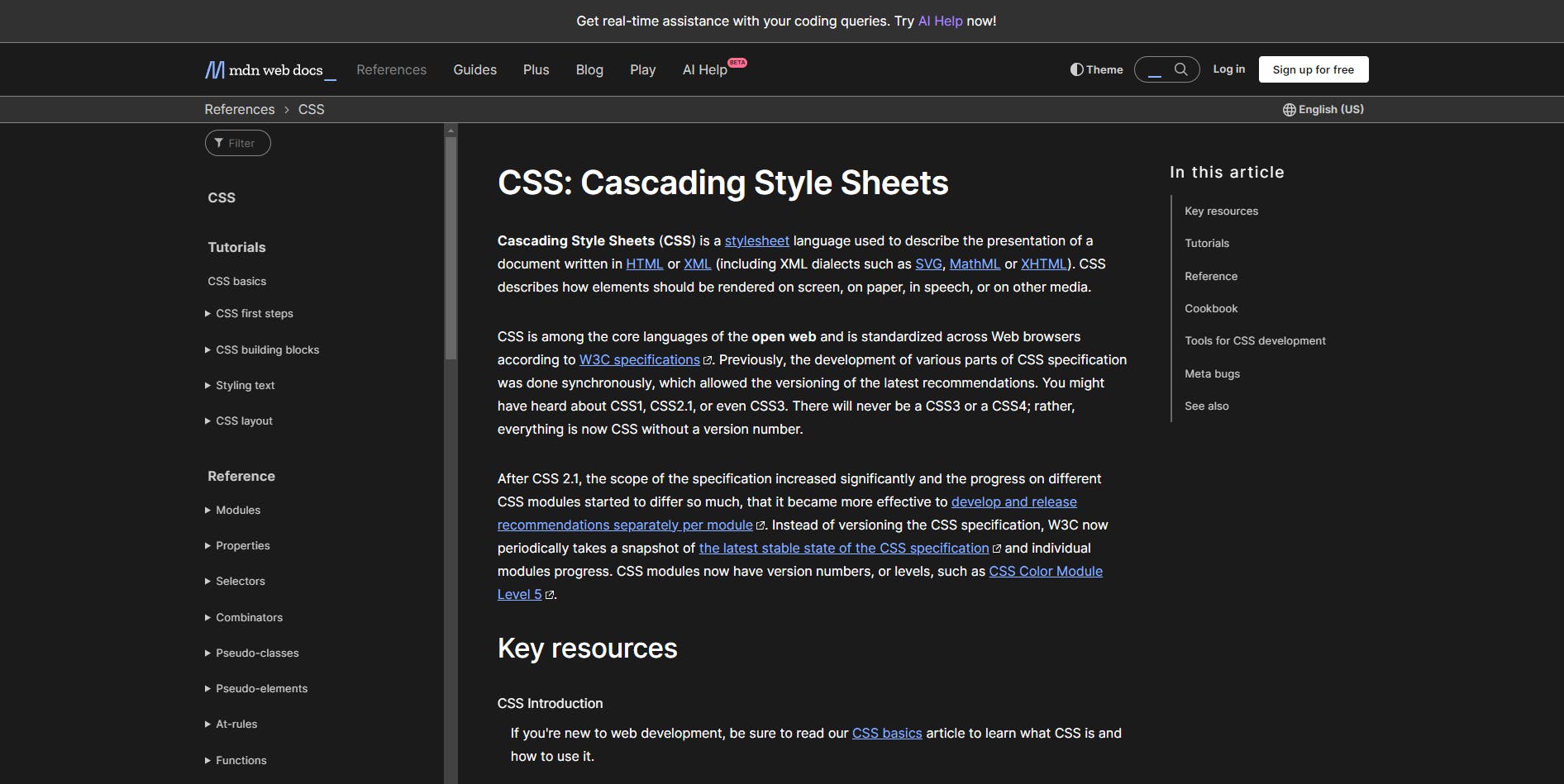
Task: Expand Pseudo-classes reference list
Action: 252,653
